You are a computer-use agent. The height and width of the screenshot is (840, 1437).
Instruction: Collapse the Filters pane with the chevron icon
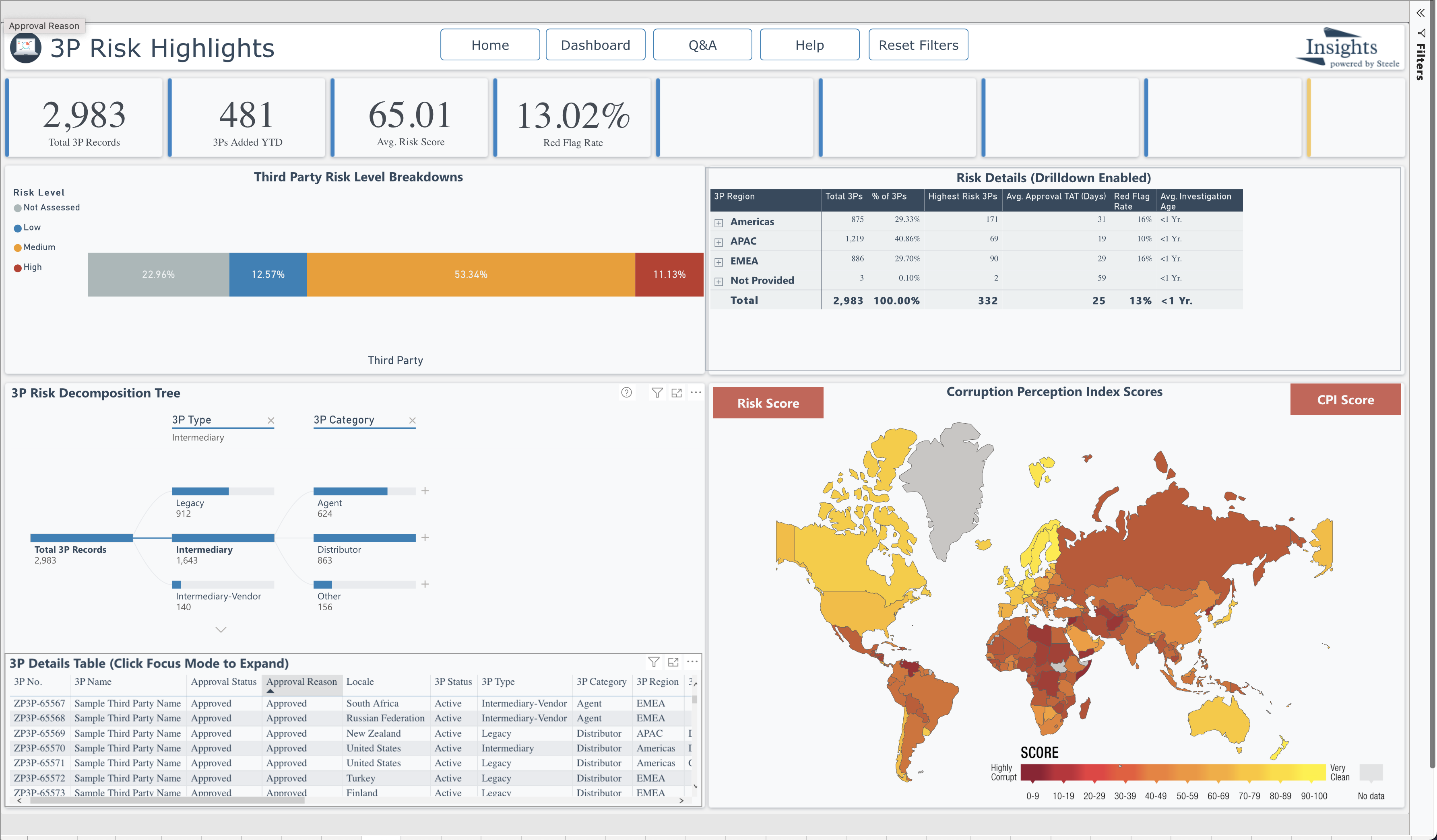pyautogui.click(x=1420, y=12)
